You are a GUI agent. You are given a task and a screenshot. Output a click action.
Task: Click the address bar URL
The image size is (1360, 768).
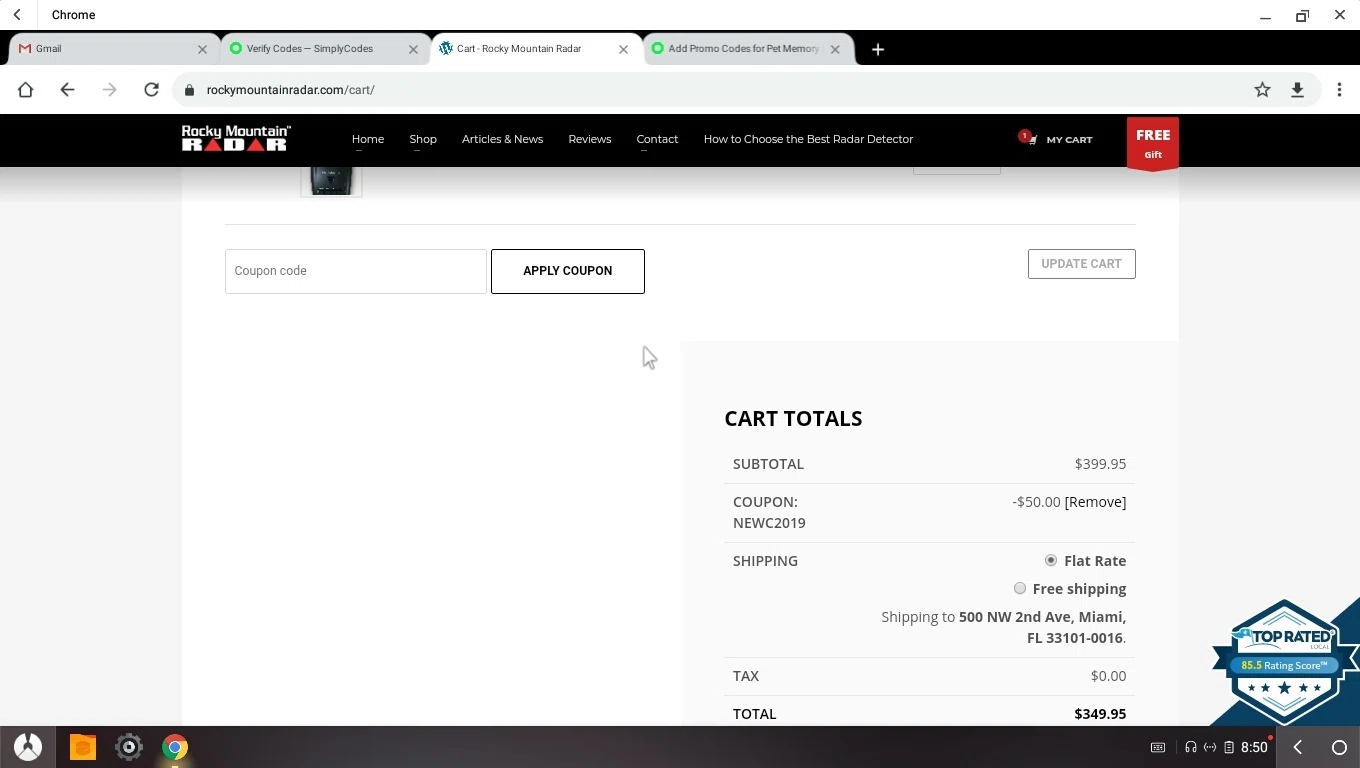coord(290,90)
